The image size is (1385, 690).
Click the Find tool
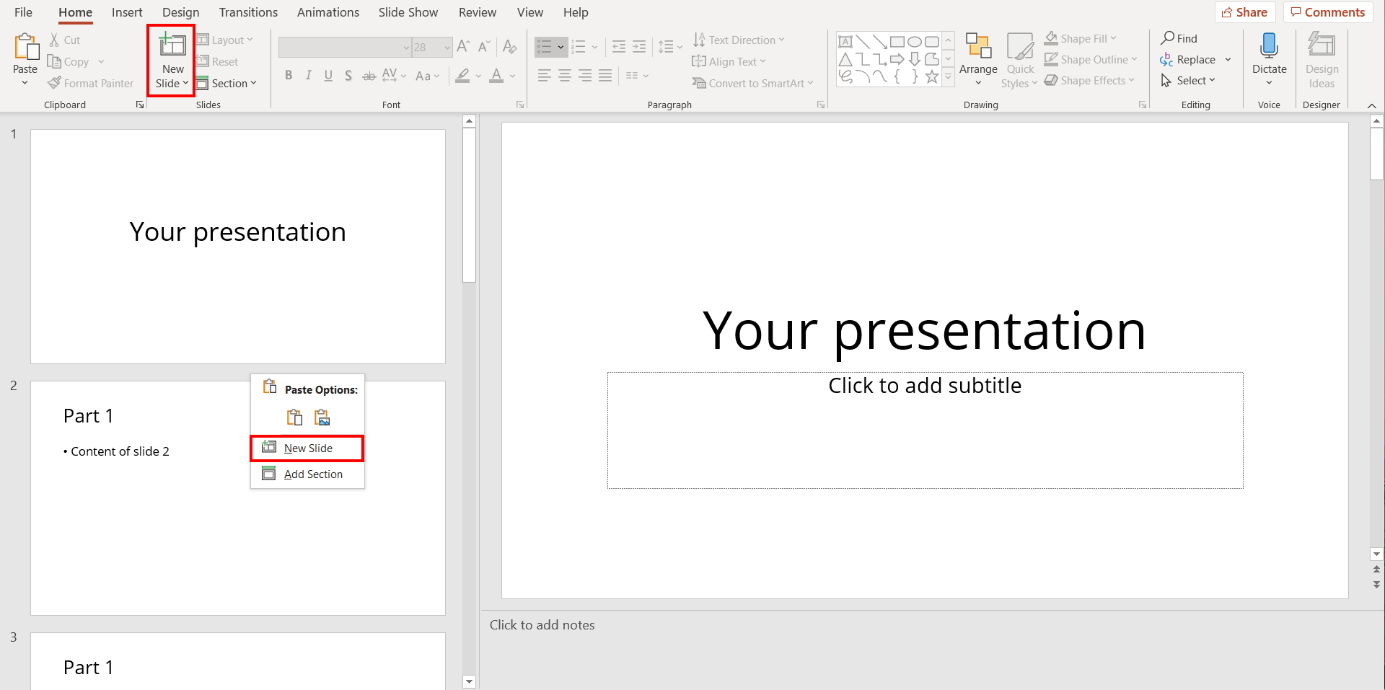[x=1180, y=38]
